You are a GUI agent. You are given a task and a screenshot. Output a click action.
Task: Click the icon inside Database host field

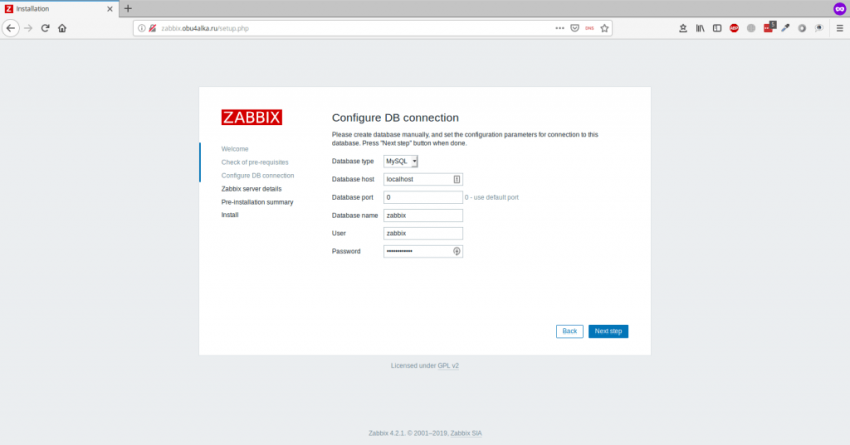tap(456, 179)
